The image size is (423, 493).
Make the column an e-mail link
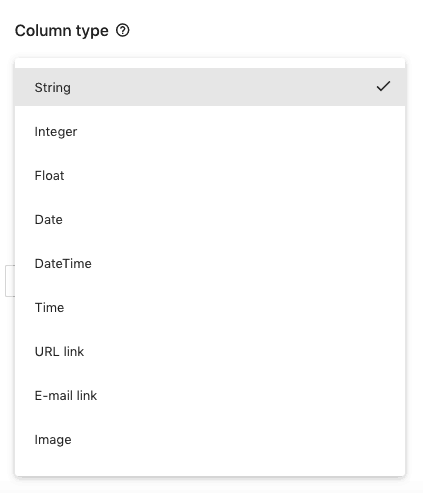(210, 395)
